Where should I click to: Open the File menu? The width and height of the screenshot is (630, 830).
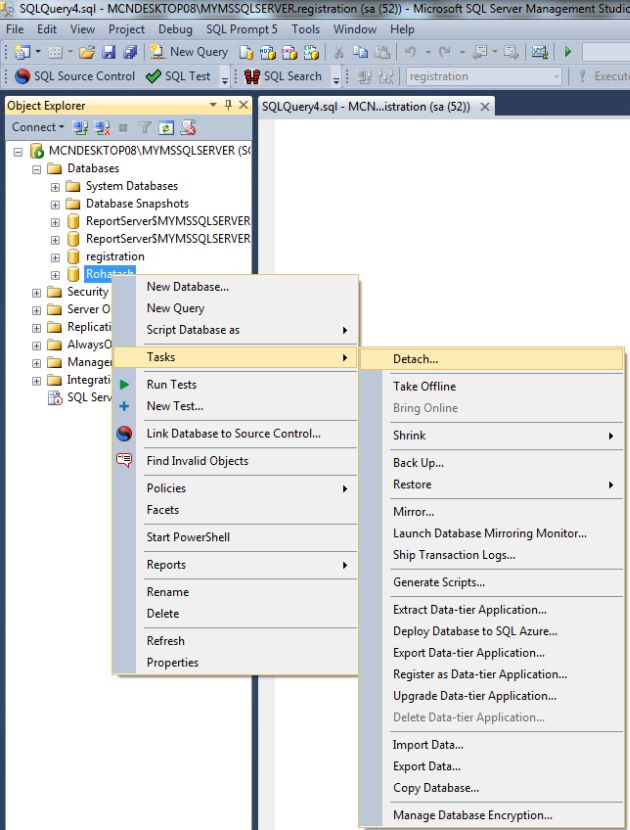[x=15, y=29]
